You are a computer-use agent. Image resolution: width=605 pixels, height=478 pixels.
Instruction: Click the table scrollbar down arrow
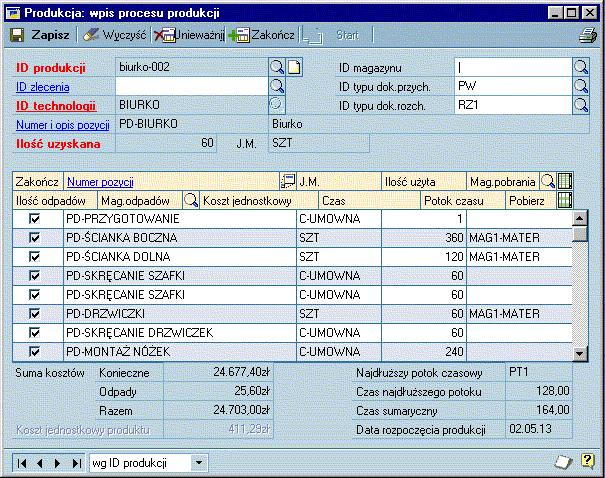[580, 353]
